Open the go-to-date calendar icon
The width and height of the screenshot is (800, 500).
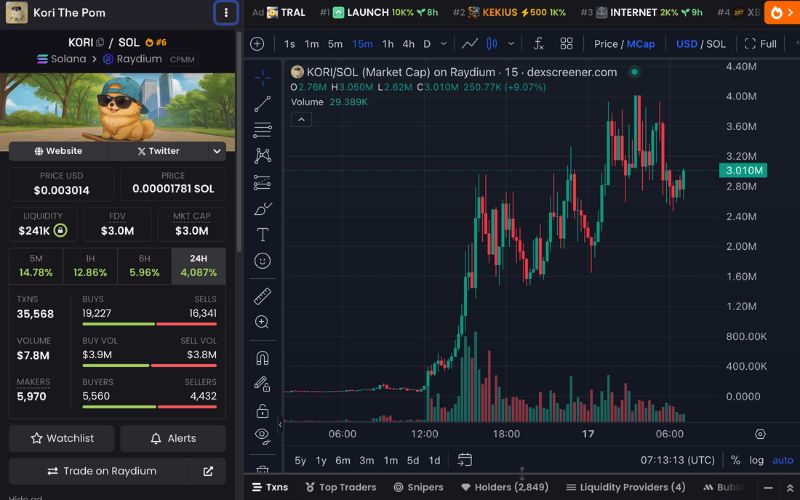pos(464,460)
